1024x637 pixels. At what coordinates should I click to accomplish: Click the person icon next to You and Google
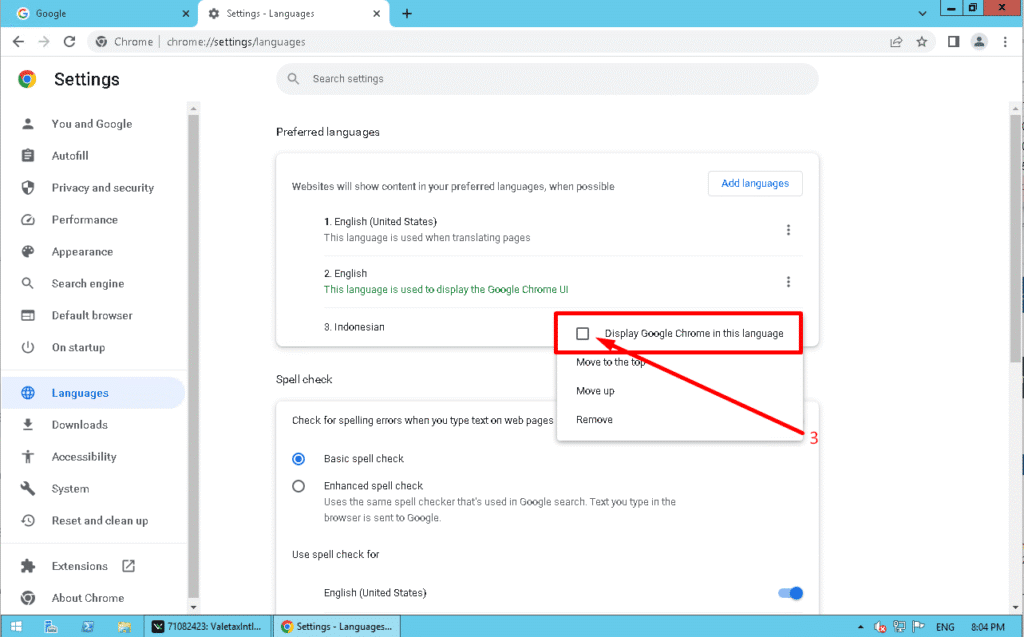tap(27, 123)
